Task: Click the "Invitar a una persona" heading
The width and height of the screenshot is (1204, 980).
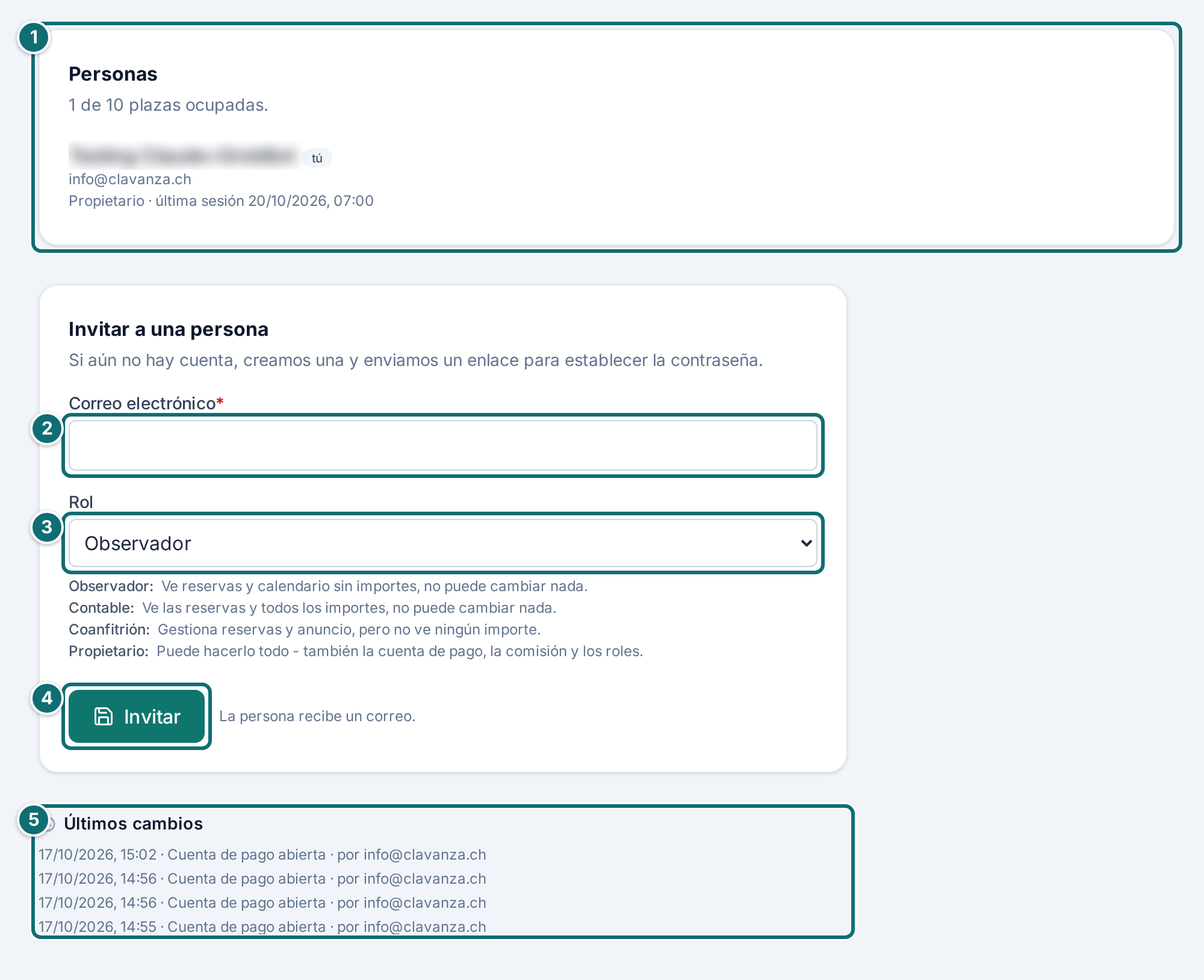Action: [169, 329]
